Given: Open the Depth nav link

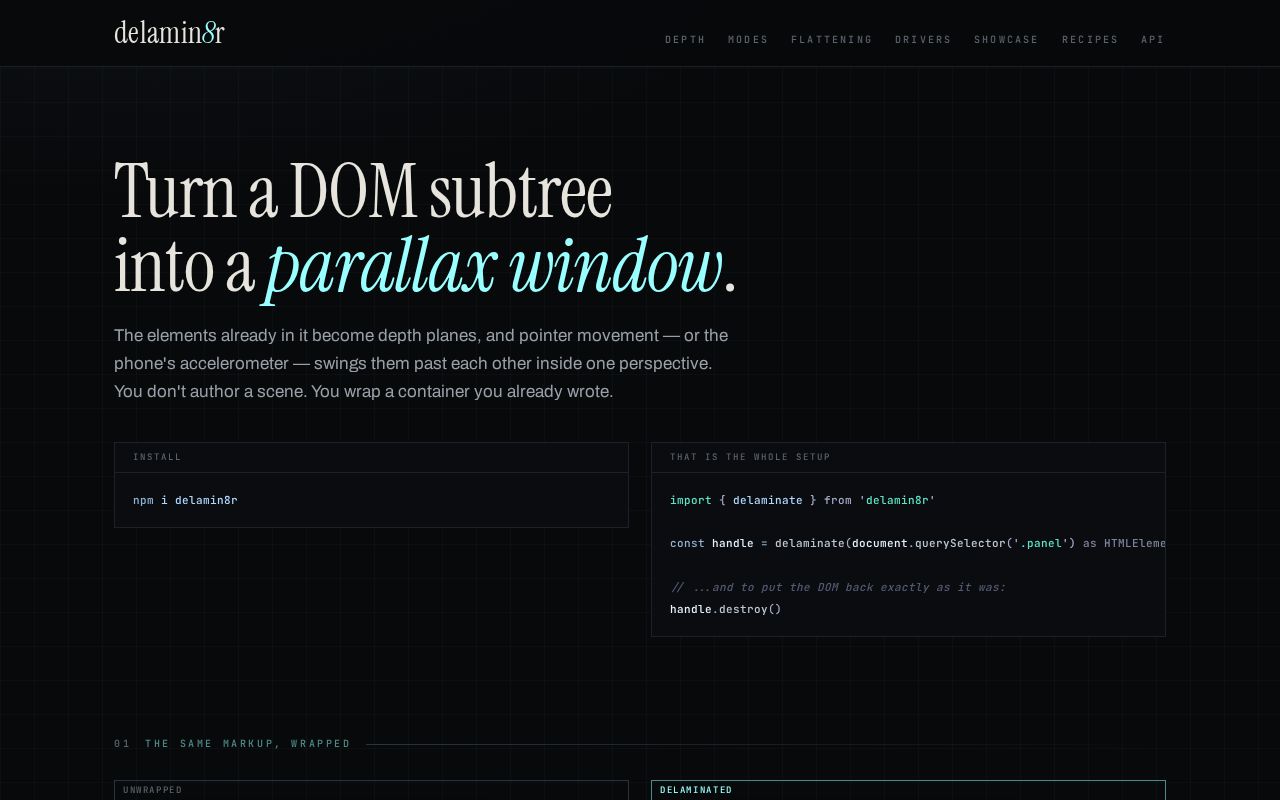Looking at the screenshot, I should point(685,40).
